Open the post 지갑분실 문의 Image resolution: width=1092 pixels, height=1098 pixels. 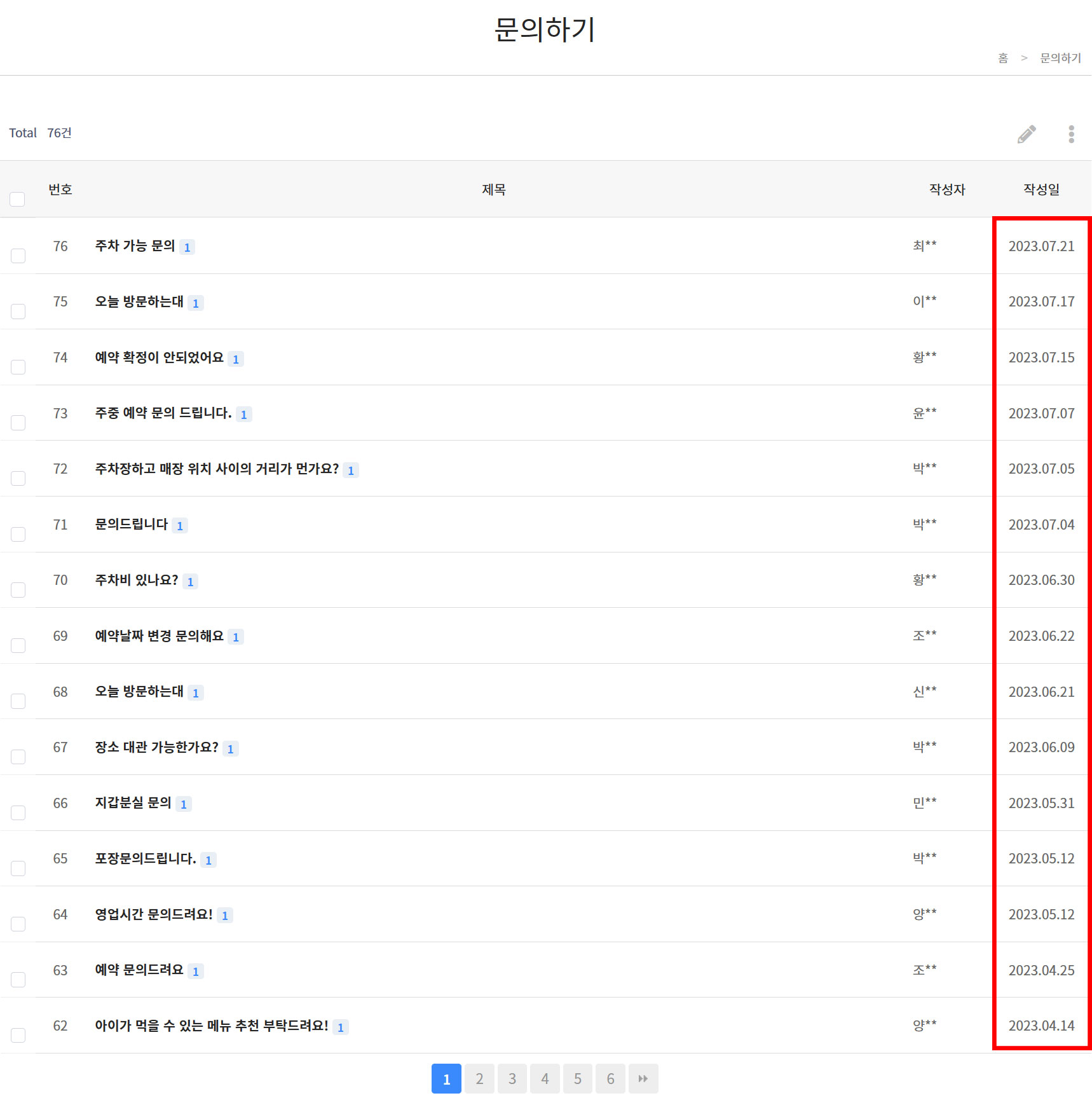133,803
